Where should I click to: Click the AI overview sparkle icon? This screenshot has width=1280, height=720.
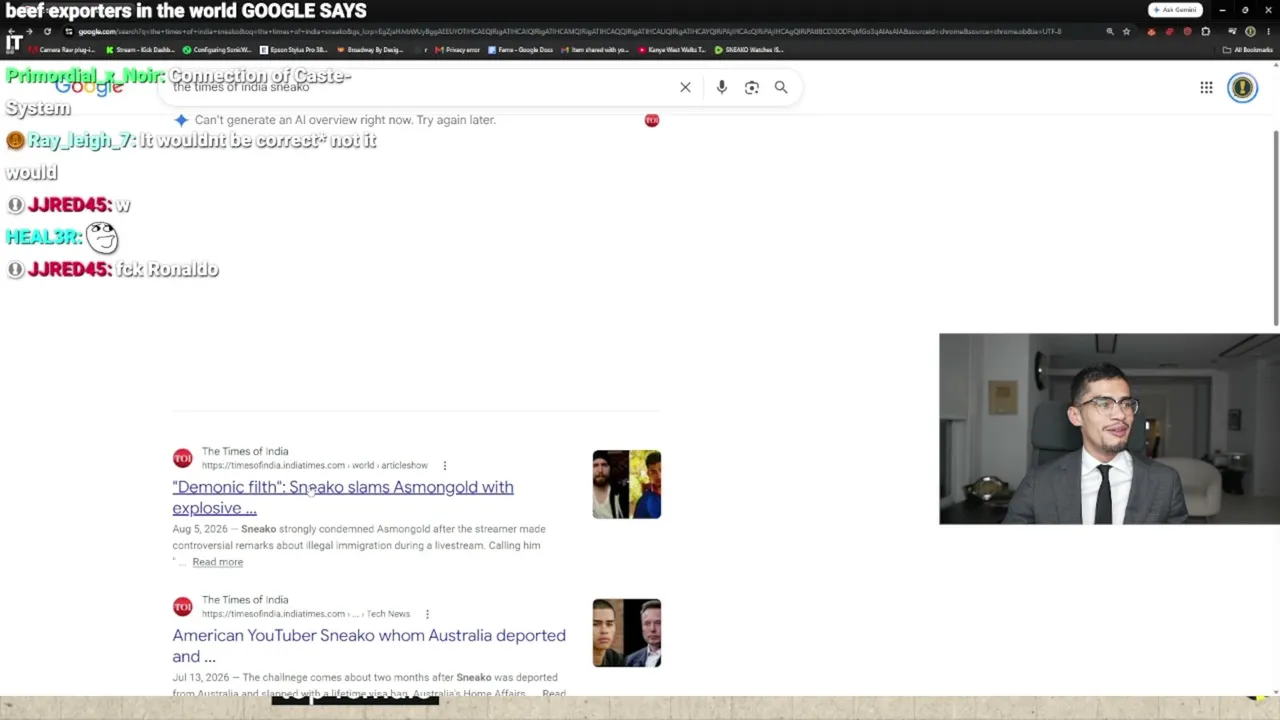181,120
